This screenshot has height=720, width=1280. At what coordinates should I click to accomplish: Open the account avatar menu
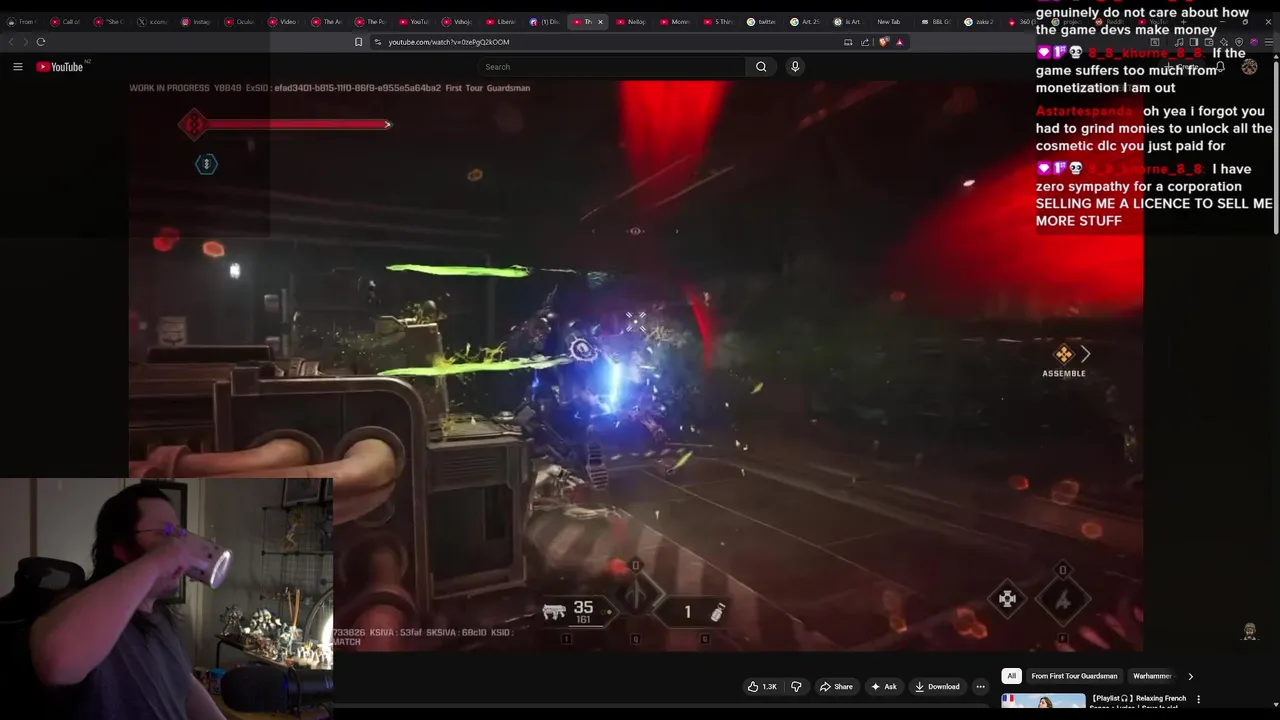coord(1249,67)
